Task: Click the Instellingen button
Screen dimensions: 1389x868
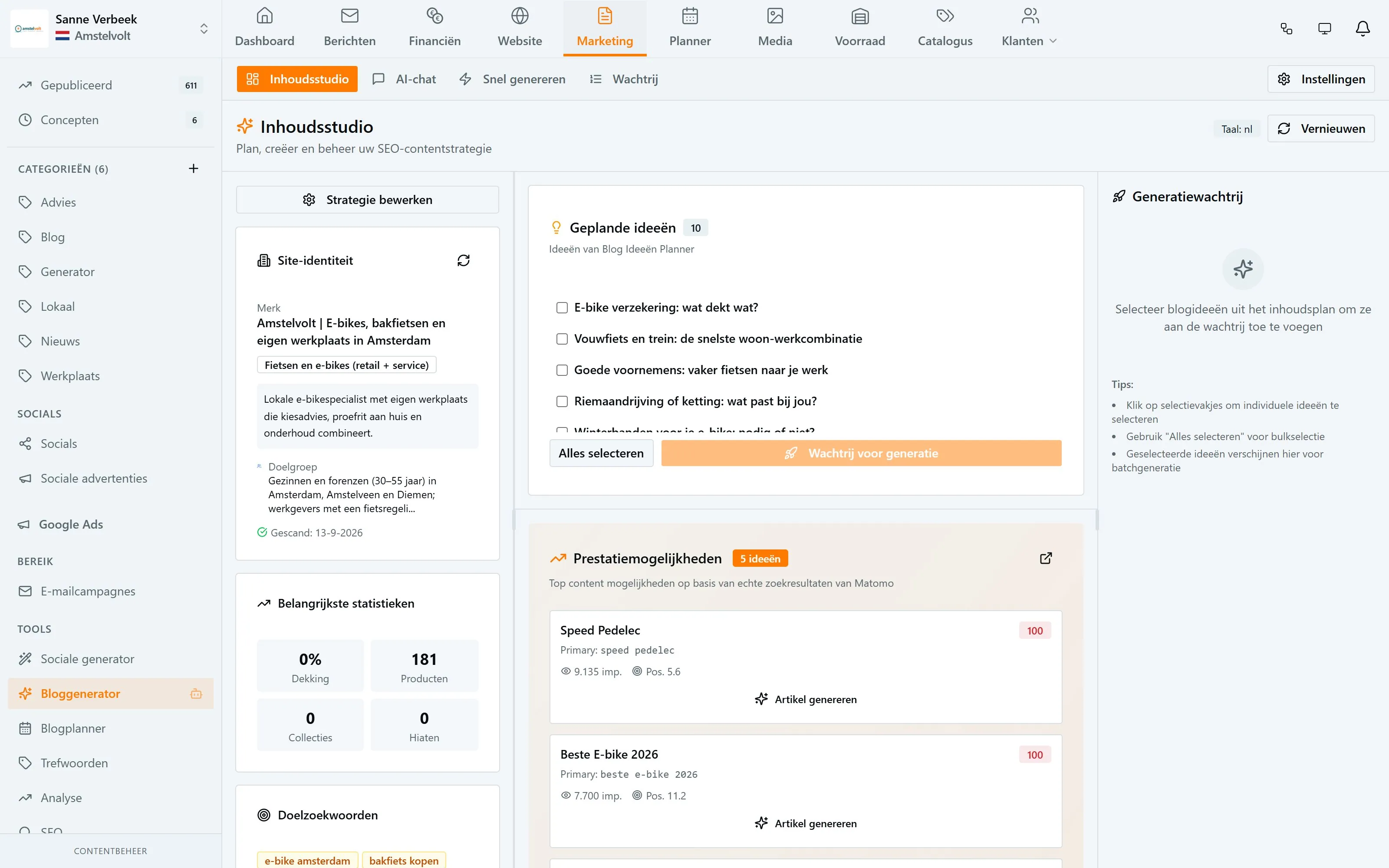Action: click(x=1321, y=79)
